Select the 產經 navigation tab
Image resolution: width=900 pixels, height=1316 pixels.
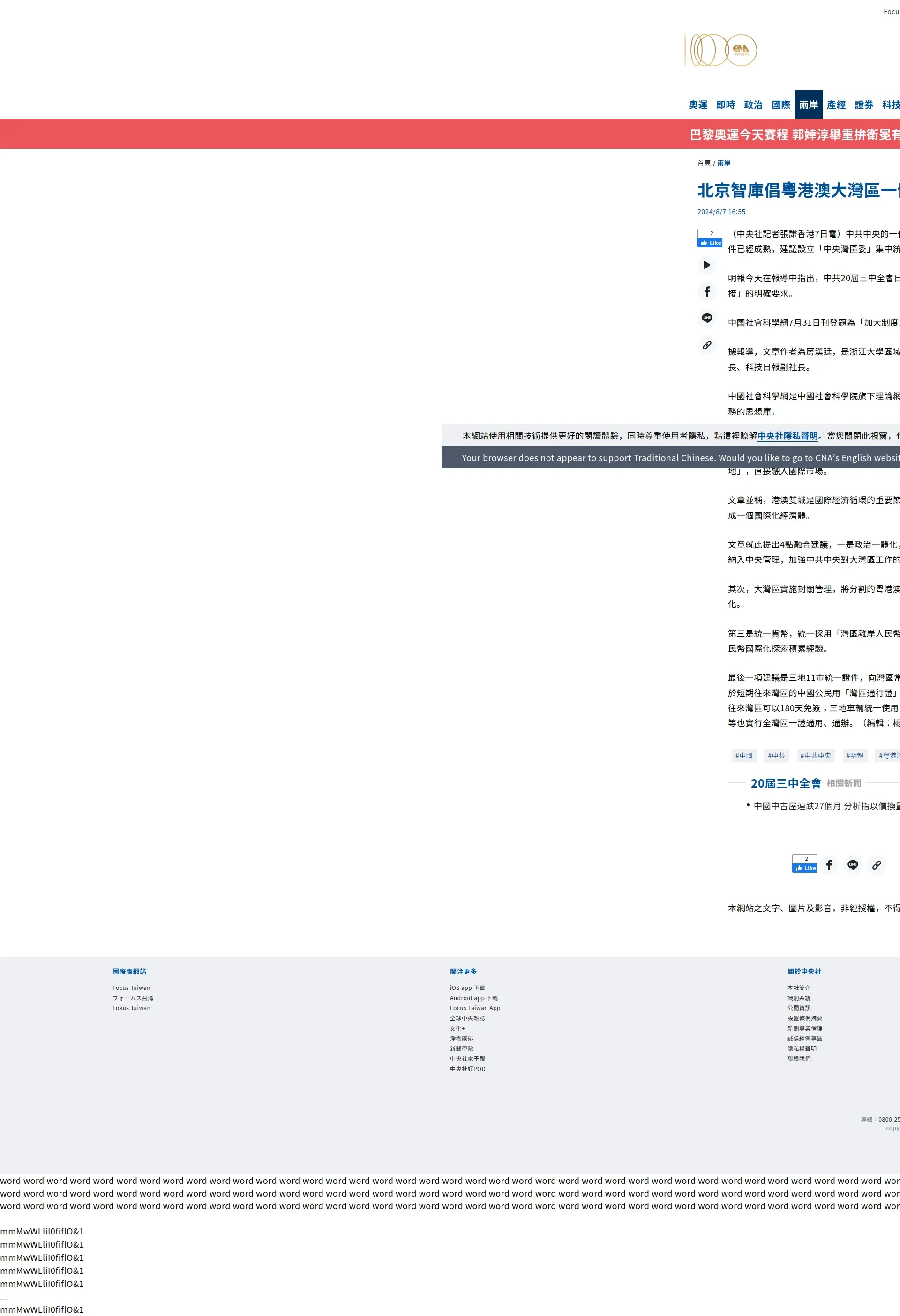click(x=836, y=105)
